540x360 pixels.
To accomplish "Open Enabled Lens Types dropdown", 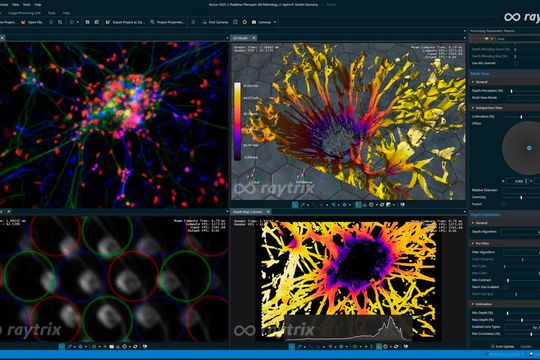I will (x=522, y=327).
